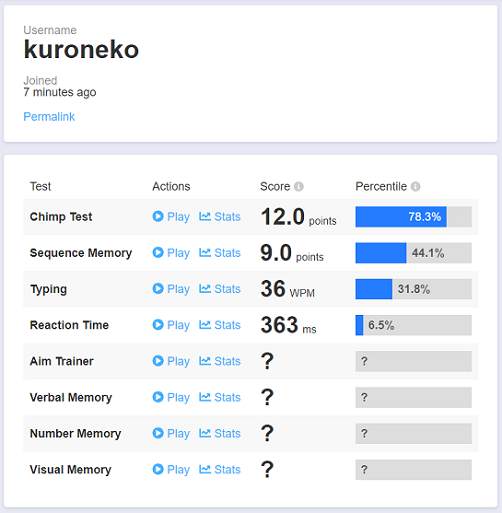Click the empty Aim Trainer percentile bar
The width and height of the screenshot is (502, 513).
(413, 361)
